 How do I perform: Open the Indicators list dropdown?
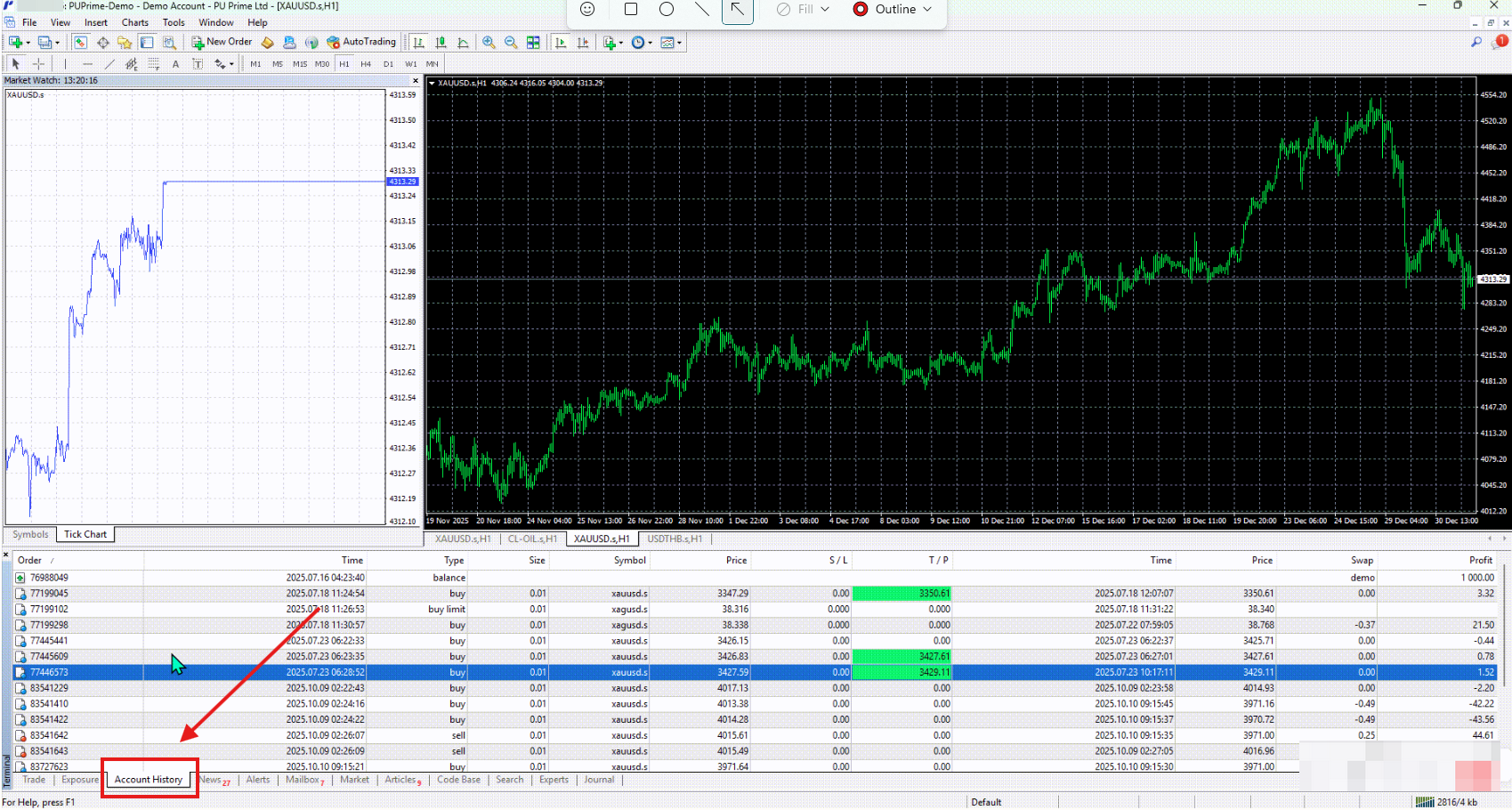pyautogui.click(x=613, y=42)
